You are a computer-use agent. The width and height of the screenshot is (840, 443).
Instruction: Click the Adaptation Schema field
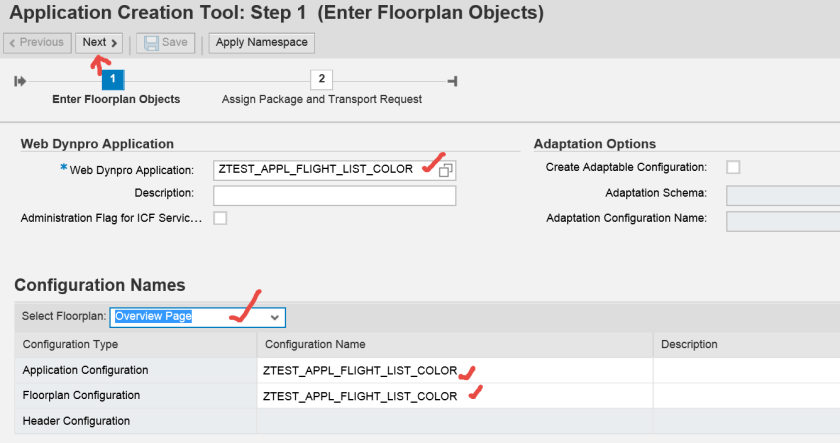783,194
